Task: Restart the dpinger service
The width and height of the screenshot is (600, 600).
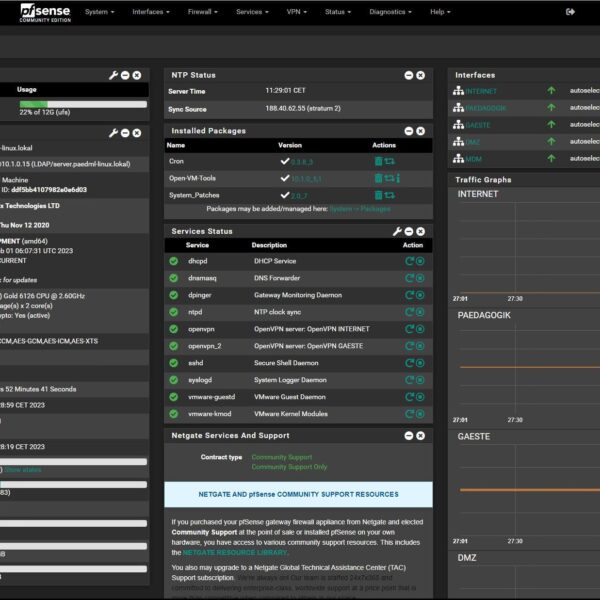Action: (x=409, y=295)
